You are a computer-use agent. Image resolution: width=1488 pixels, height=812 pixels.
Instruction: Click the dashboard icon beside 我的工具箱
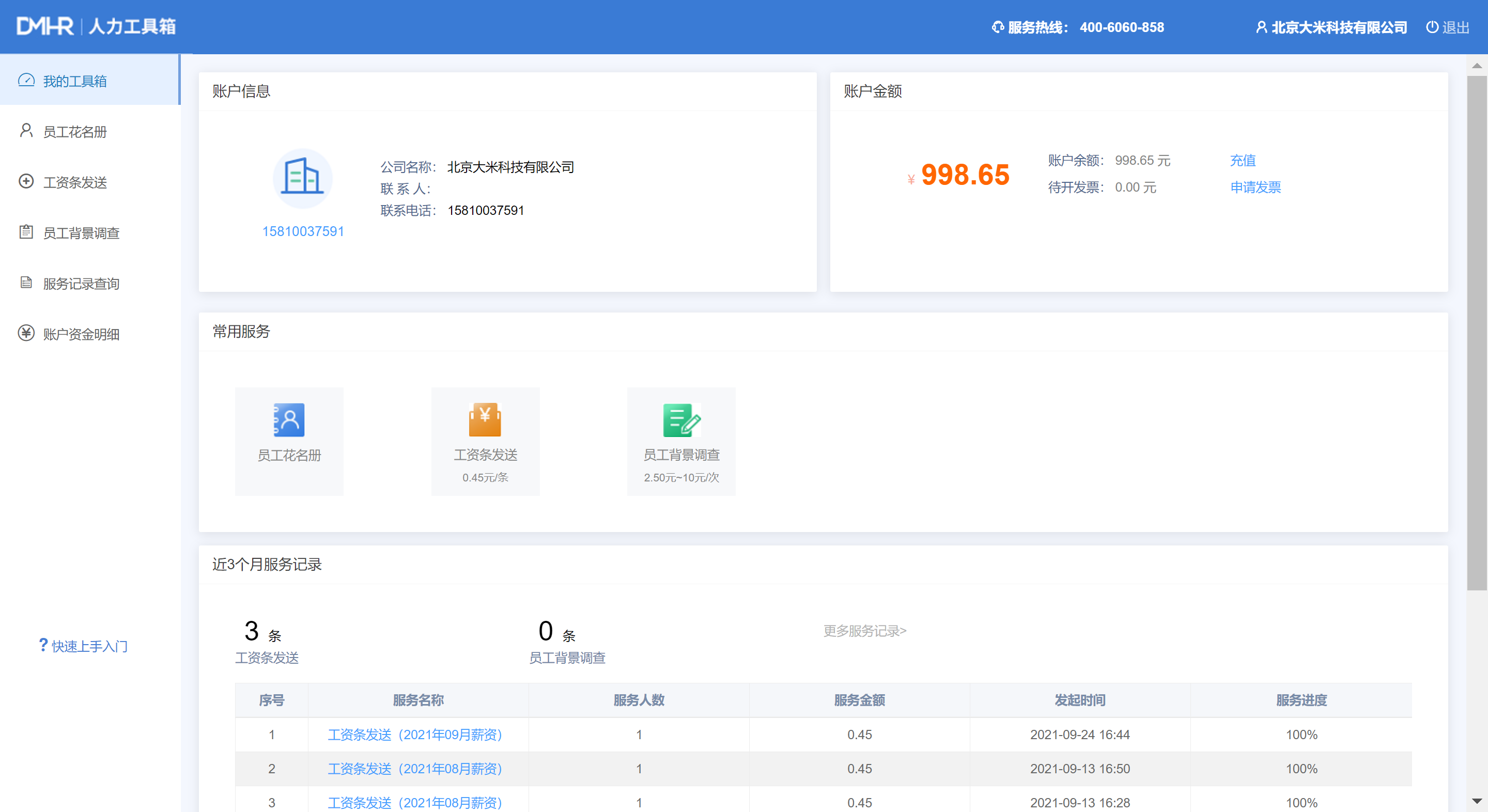[26, 80]
